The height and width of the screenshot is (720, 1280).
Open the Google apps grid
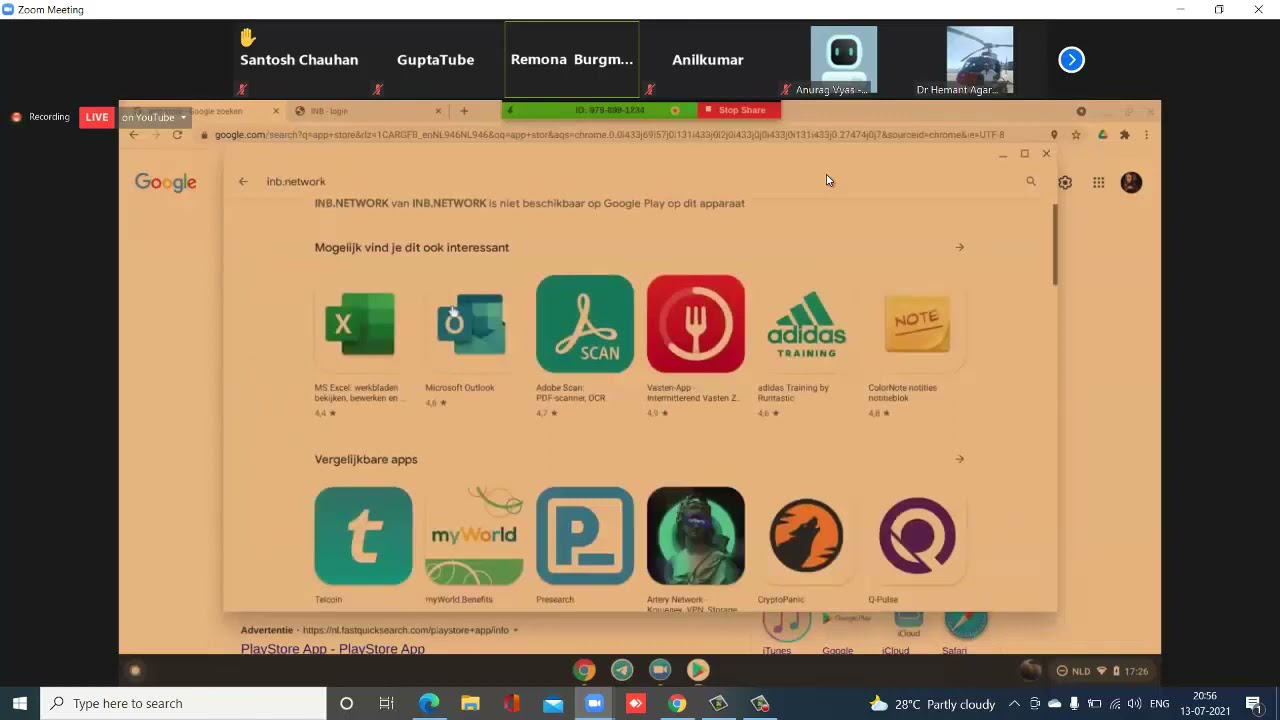[x=1098, y=182]
